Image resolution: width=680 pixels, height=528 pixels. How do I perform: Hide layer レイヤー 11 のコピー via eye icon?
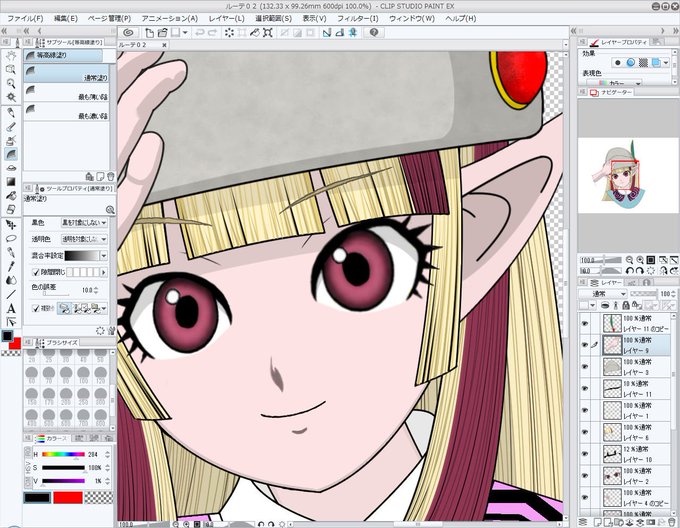585,323
